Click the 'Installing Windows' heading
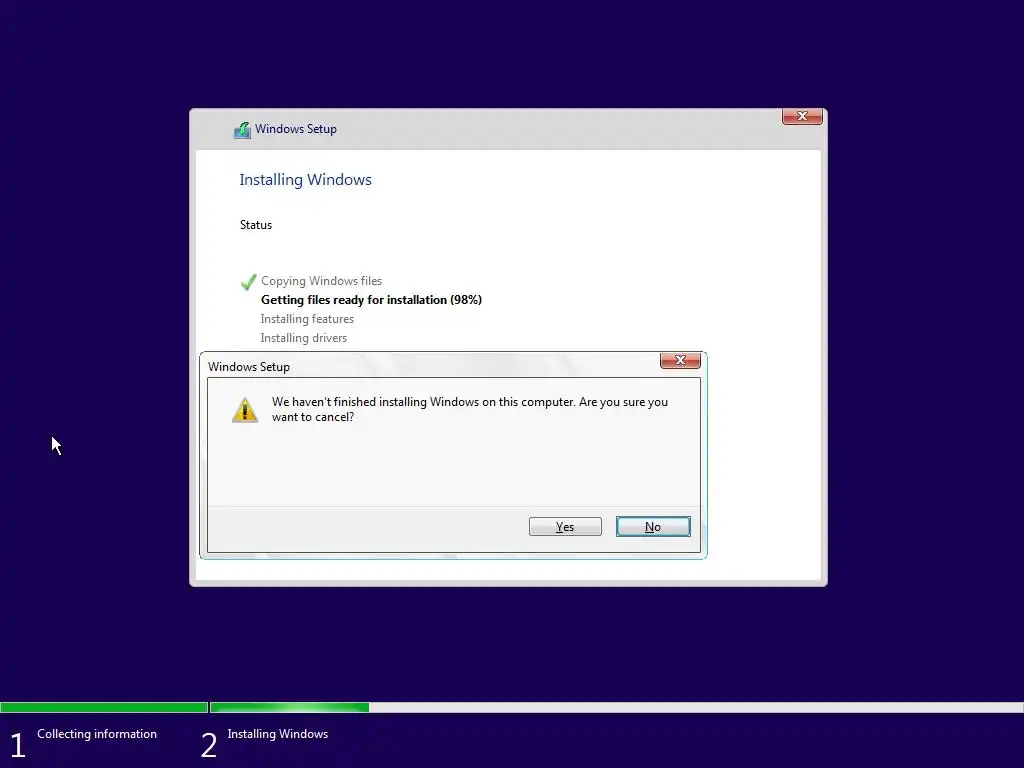 click(x=305, y=180)
